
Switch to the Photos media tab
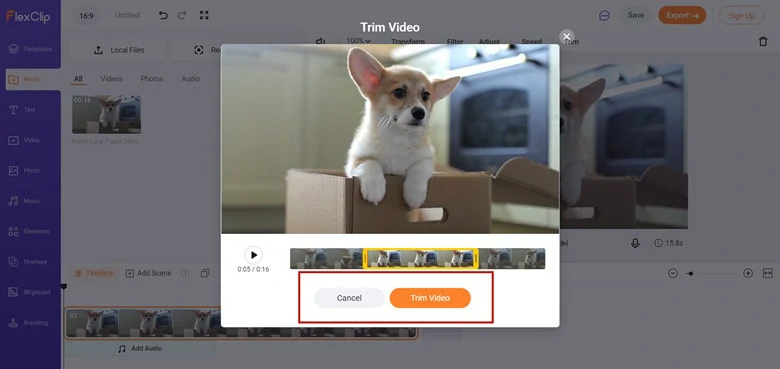point(152,79)
